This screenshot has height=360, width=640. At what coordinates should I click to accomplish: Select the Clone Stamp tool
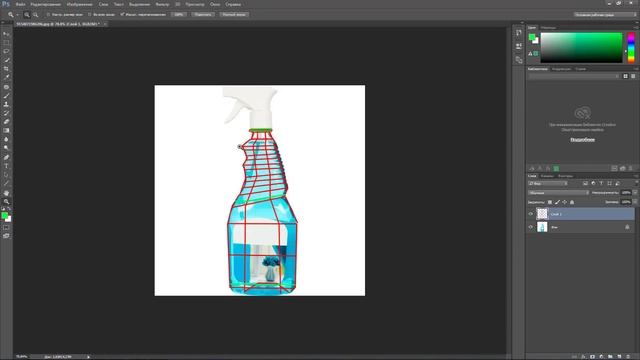coord(6,104)
